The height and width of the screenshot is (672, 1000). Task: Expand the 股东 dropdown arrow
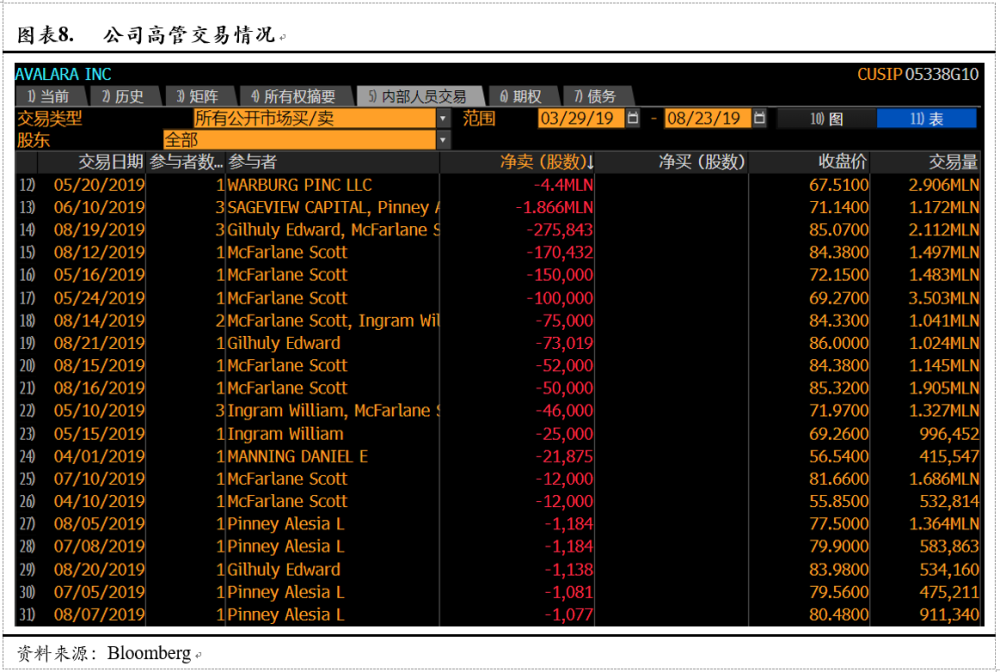click(x=443, y=140)
